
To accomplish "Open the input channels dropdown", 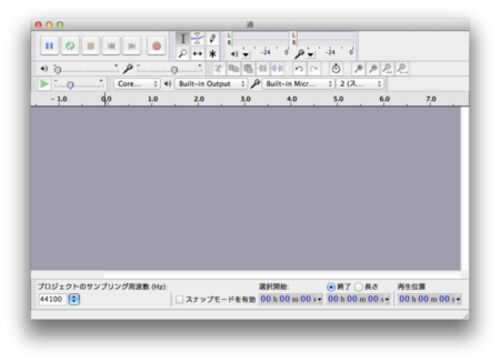I will 360,84.
